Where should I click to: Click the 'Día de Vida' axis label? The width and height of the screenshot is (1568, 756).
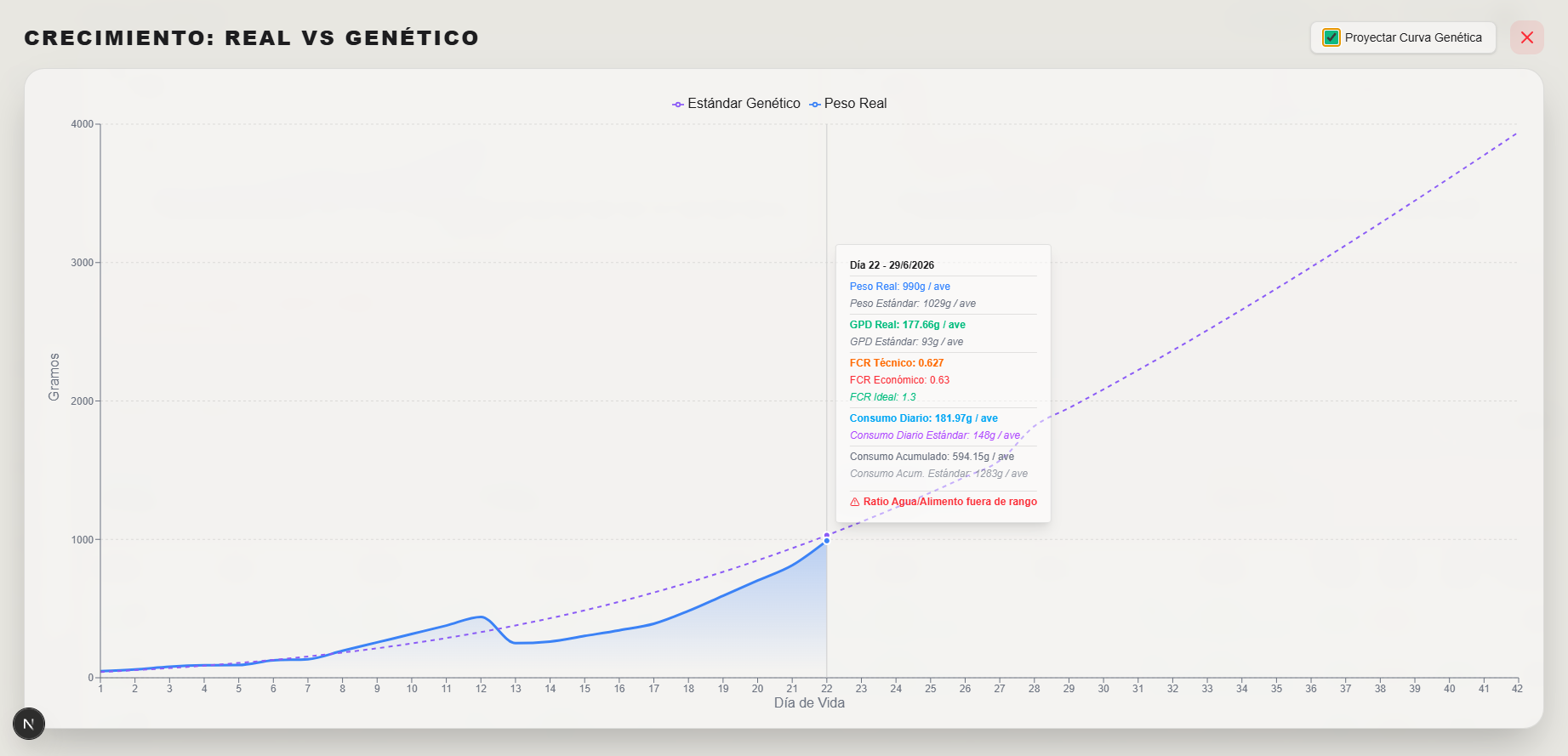pos(809,703)
